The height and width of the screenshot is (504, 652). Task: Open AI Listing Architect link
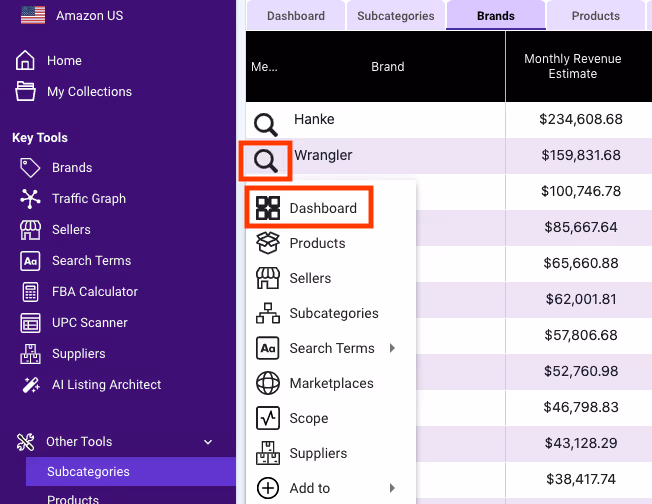coord(106,385)
